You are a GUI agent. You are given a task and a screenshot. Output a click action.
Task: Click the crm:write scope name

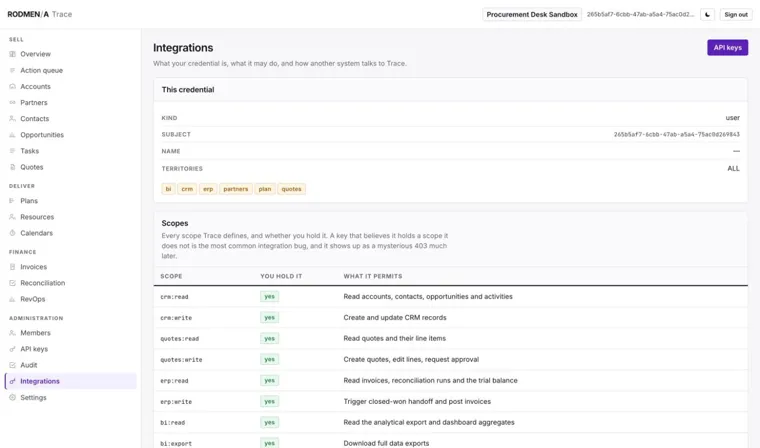(176, 318)
